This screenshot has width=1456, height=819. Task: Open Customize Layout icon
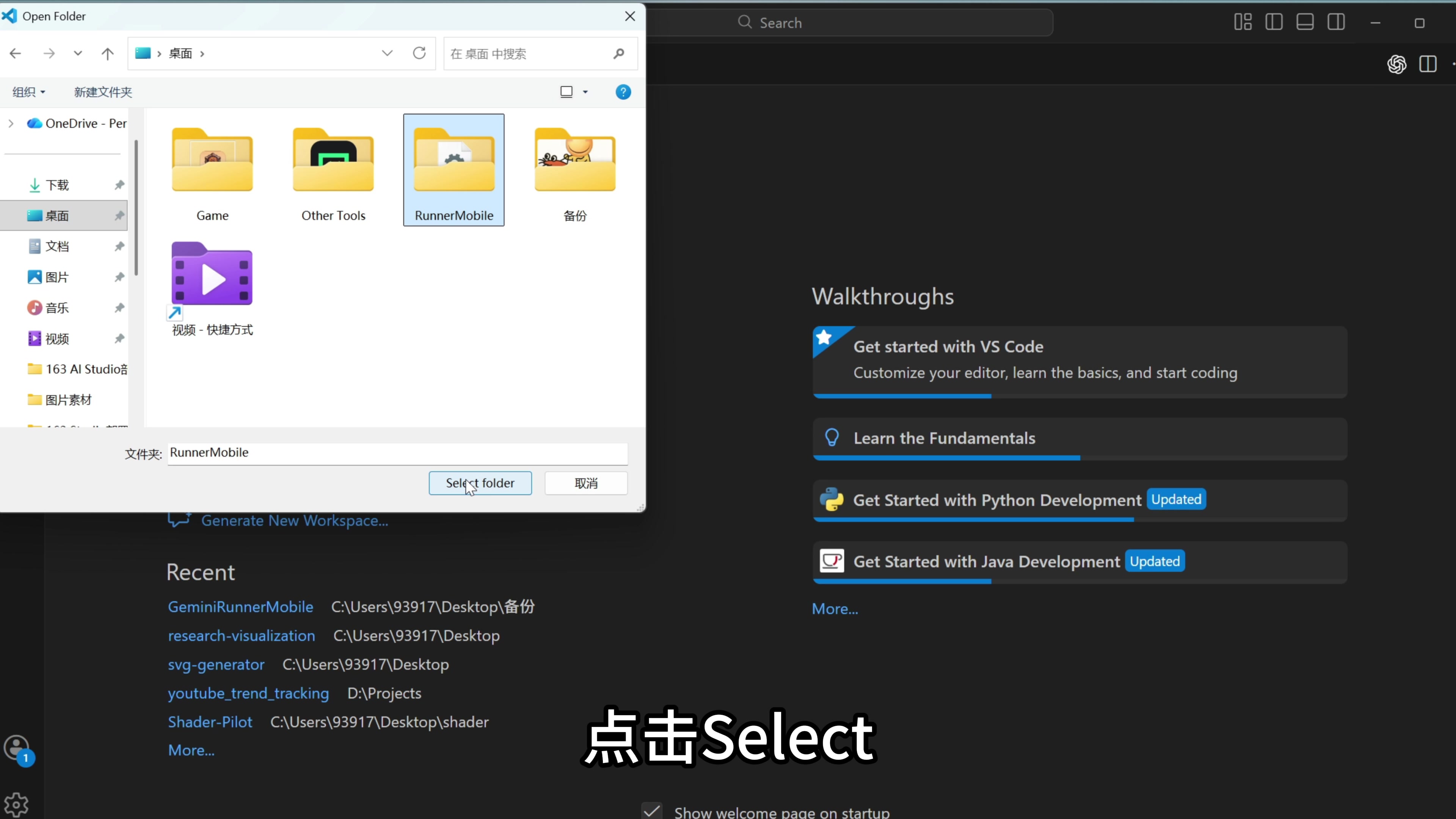1243,23
